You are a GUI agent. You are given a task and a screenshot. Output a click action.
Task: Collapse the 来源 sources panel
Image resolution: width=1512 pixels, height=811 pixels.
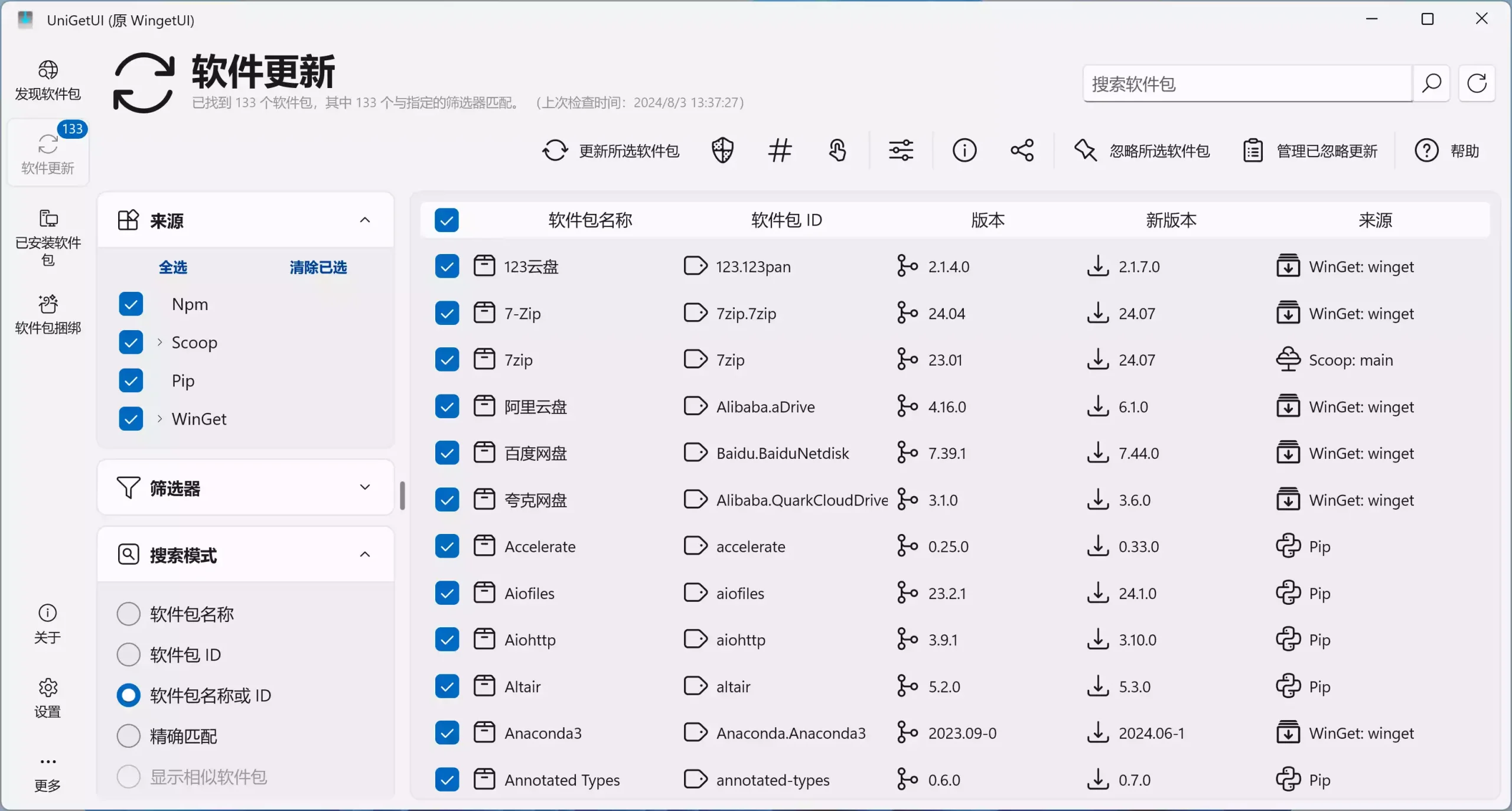[364, 220]
